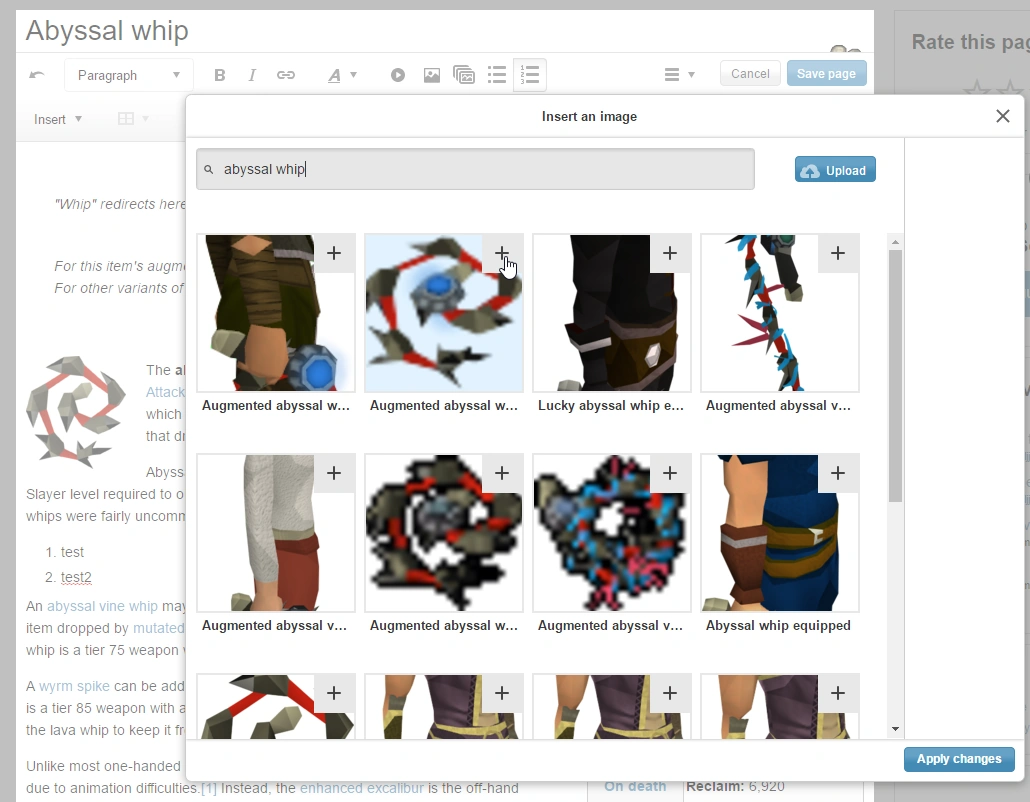
Task: Click list item test2
Action: [x=76, y=577]
